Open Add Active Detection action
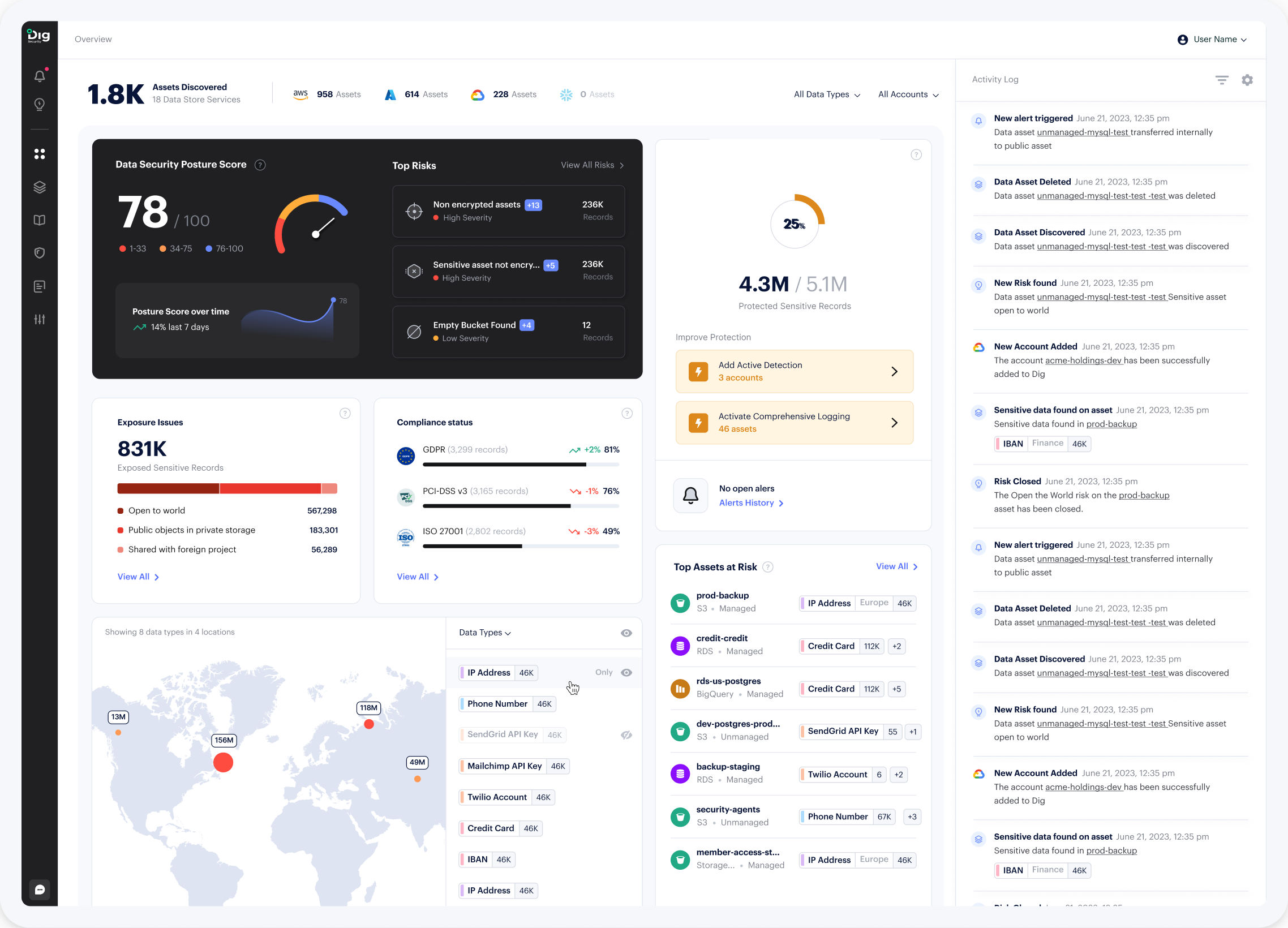Viewport: 1288px width, 928px height. pyautogui.click(x=794, y=371)
